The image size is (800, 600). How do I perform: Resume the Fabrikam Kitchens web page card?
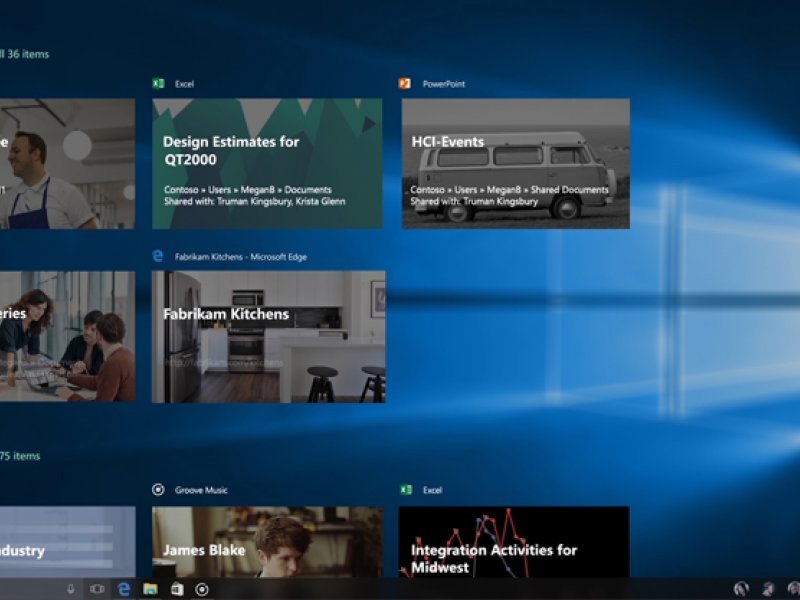[x=269, y=337]
